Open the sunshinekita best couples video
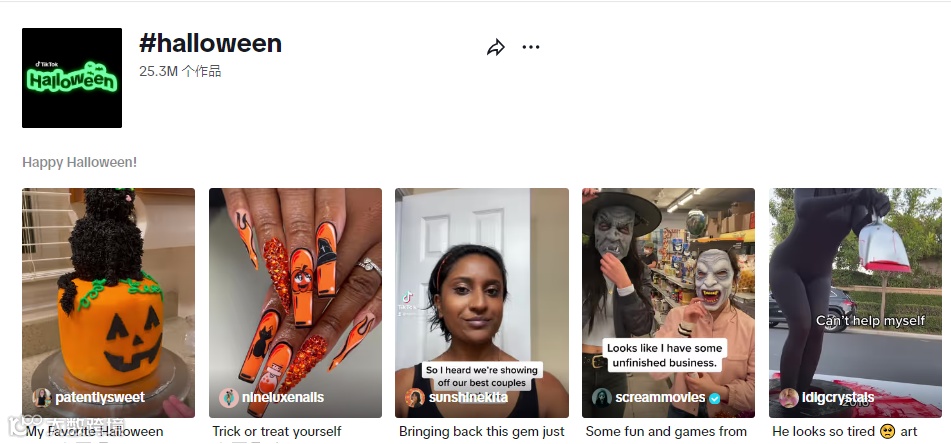 [482, 303]
